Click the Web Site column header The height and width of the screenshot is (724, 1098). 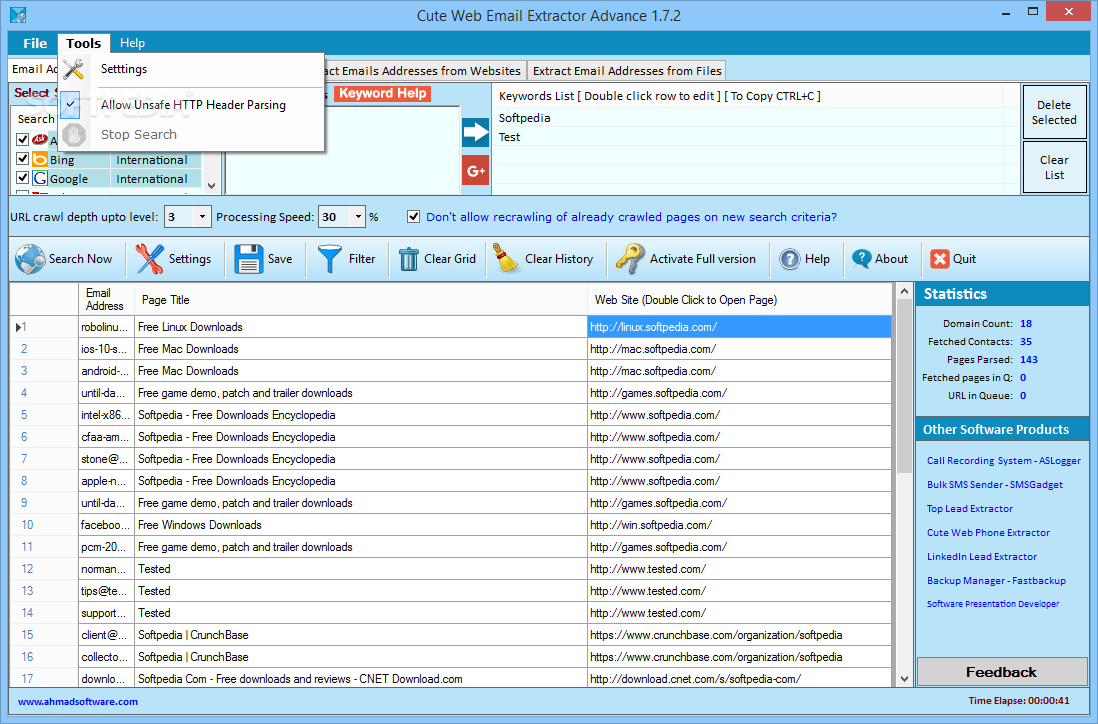pyautogui.click(x=739, y=300)
